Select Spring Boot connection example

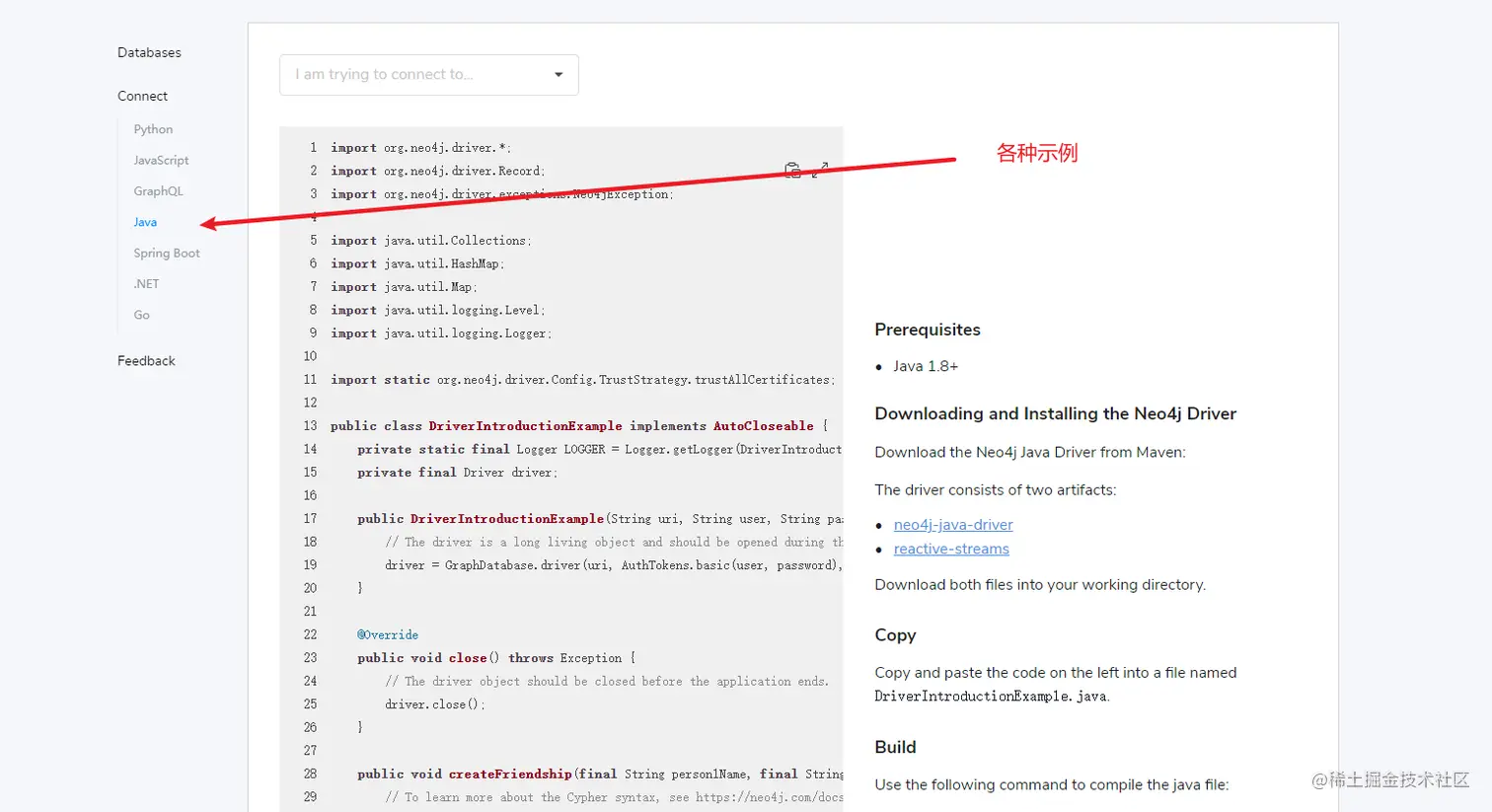pyautogui.click(x=167, y=254)
